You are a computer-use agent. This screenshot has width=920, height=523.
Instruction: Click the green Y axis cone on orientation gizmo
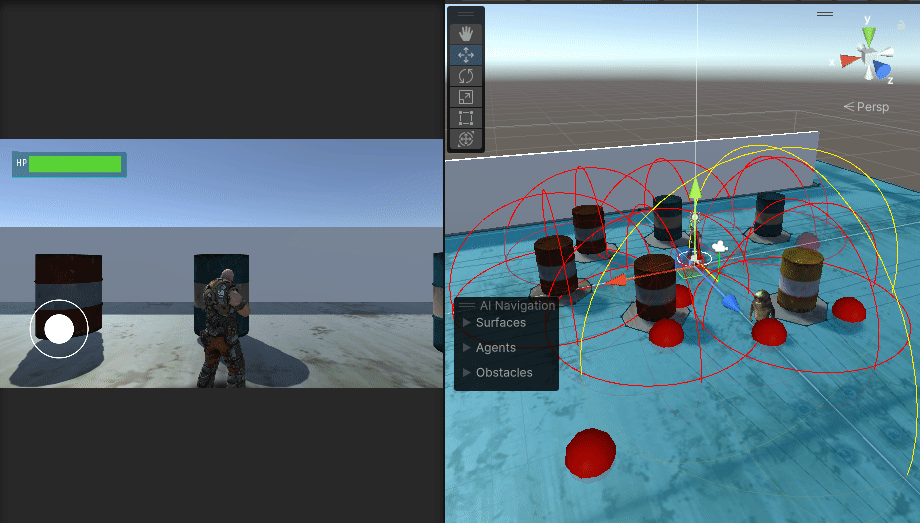point(868,35)
